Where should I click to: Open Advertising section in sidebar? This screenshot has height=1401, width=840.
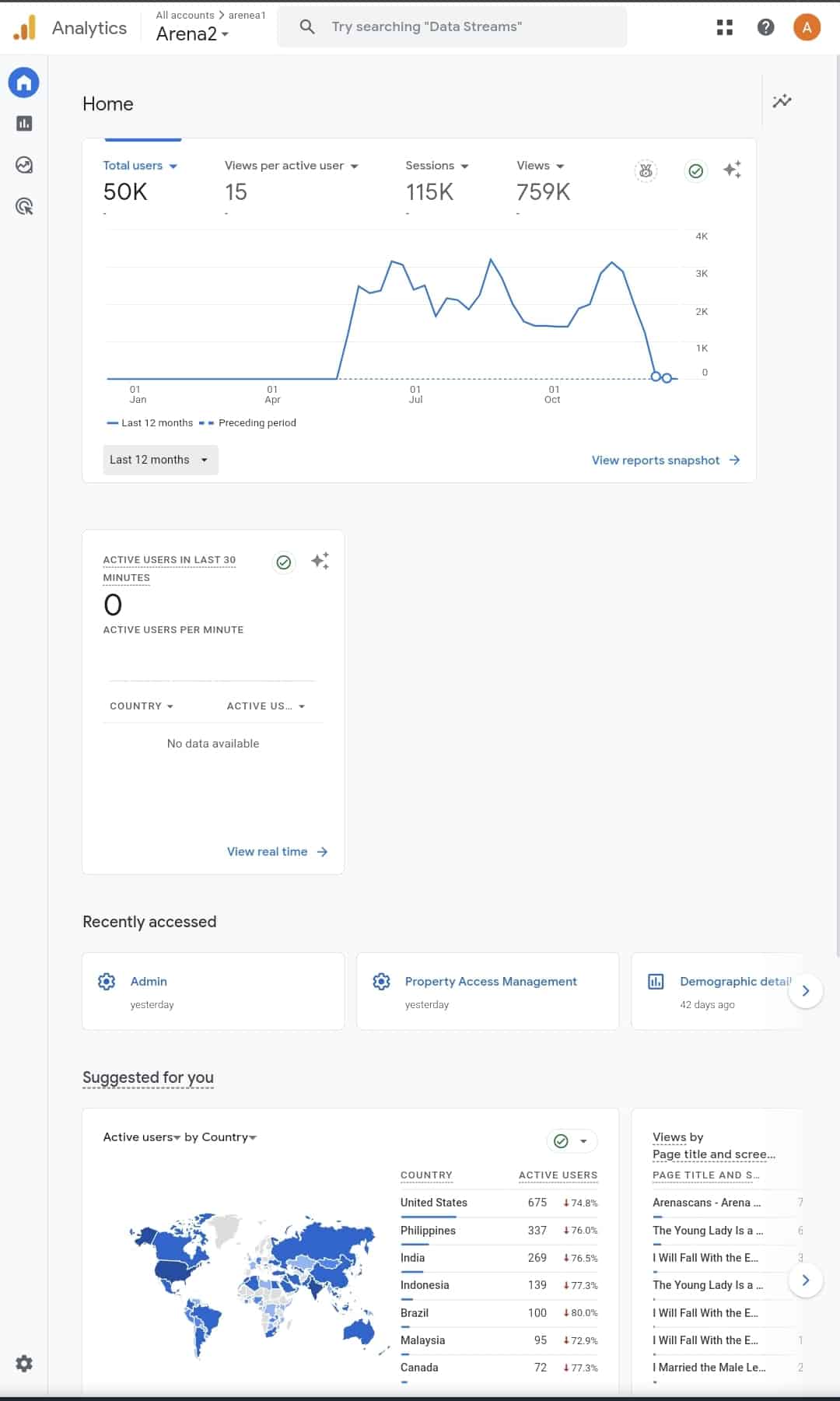pyautogui.click(x=24, y=206)
